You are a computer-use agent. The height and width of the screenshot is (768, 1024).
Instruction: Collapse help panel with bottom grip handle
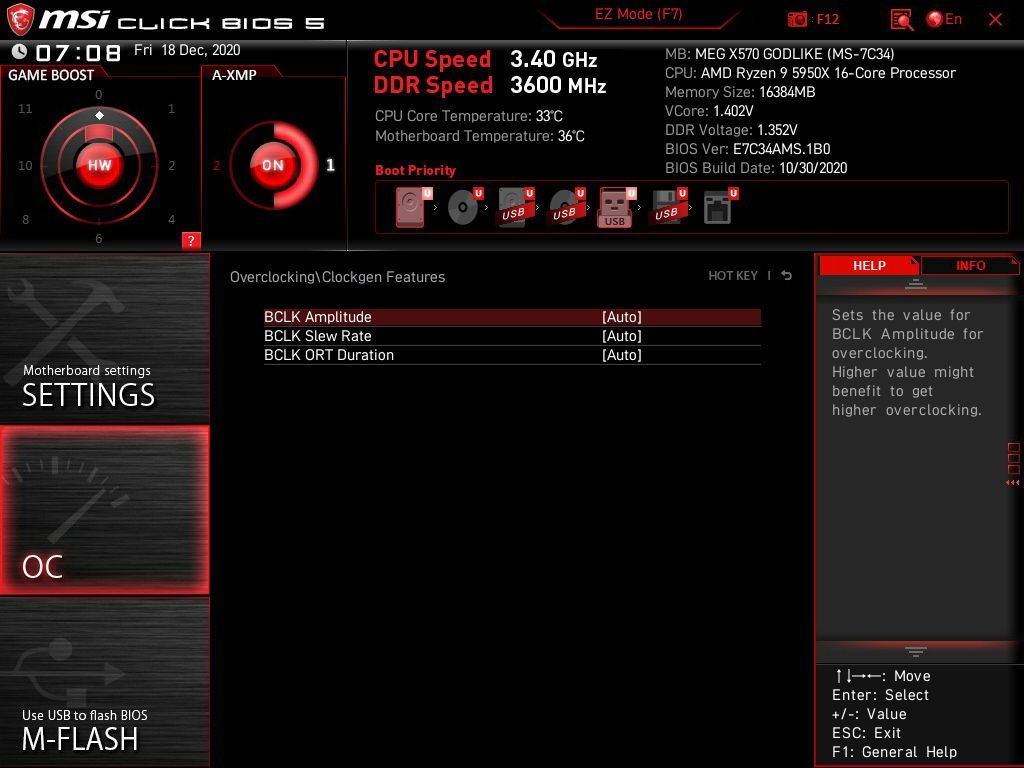916,651
